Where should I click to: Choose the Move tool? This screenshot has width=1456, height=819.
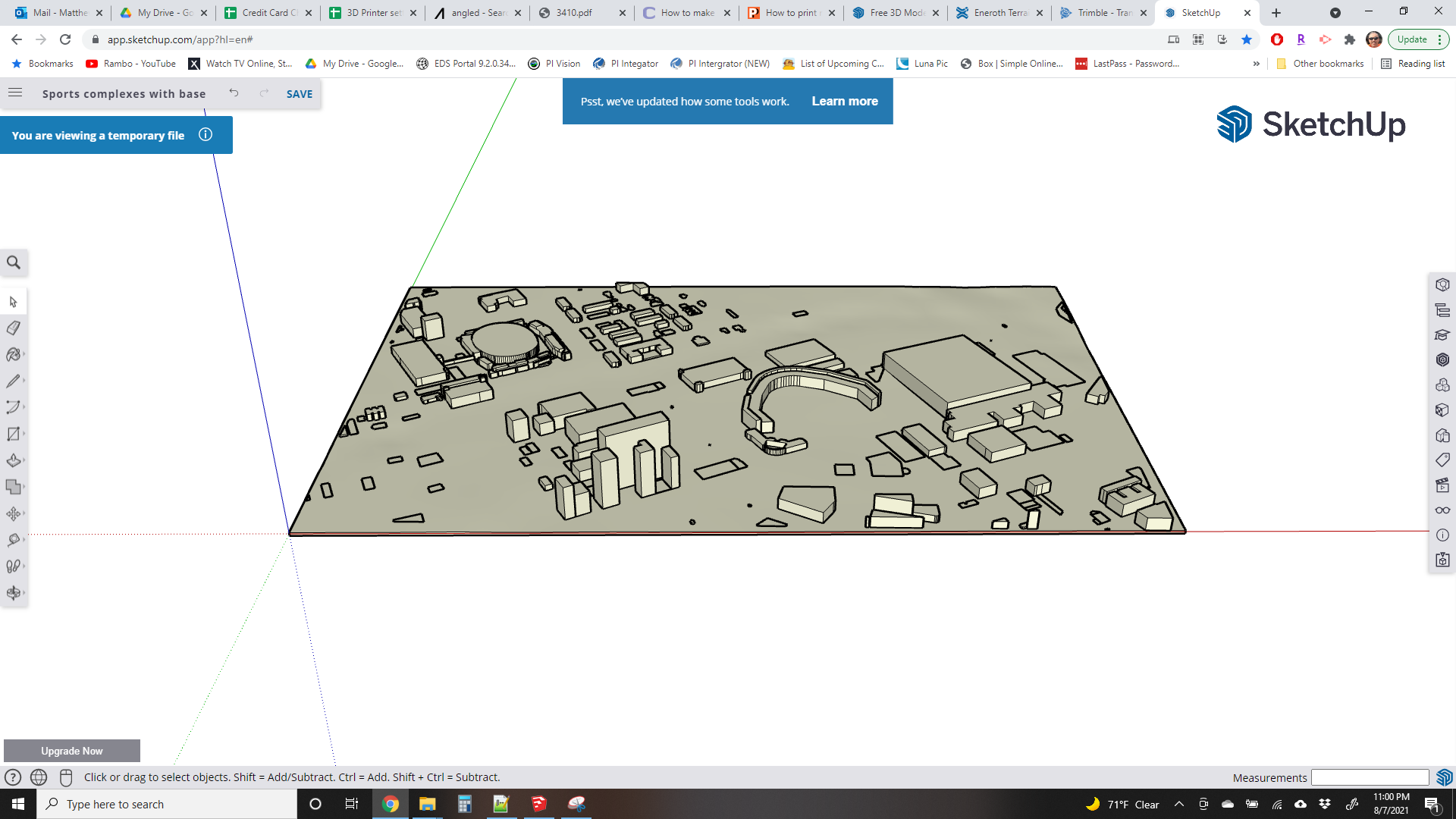coord(14,512)
